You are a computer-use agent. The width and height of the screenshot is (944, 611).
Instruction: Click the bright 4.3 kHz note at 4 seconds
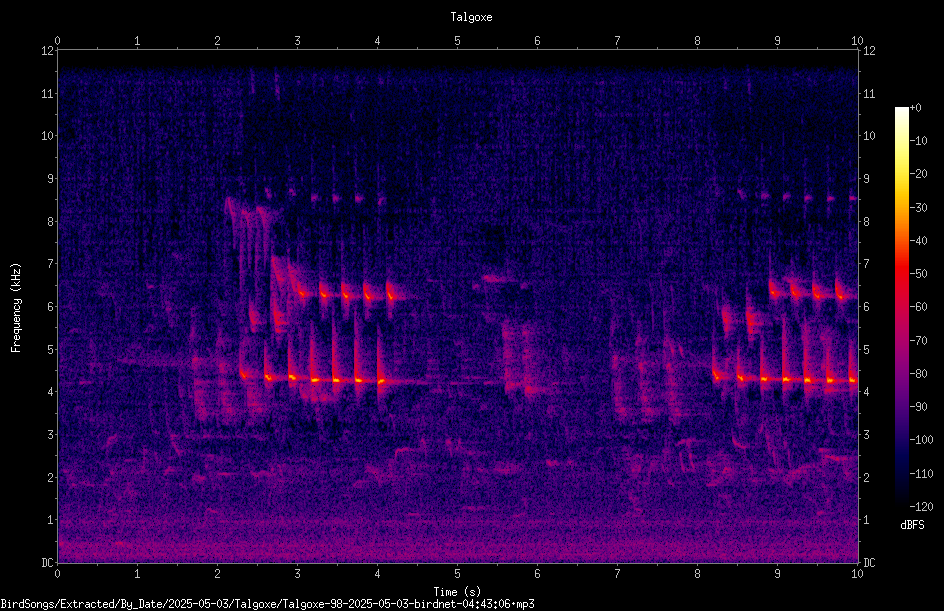pos(380,381)
